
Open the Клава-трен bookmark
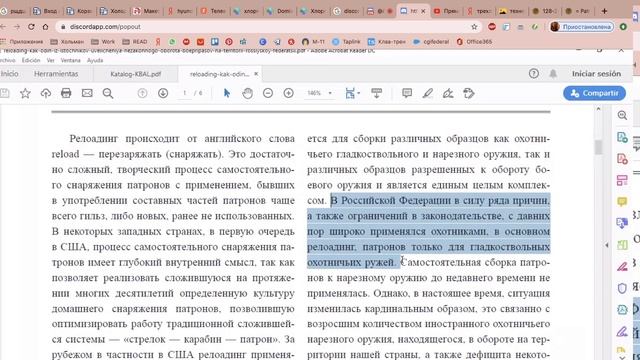387,42
